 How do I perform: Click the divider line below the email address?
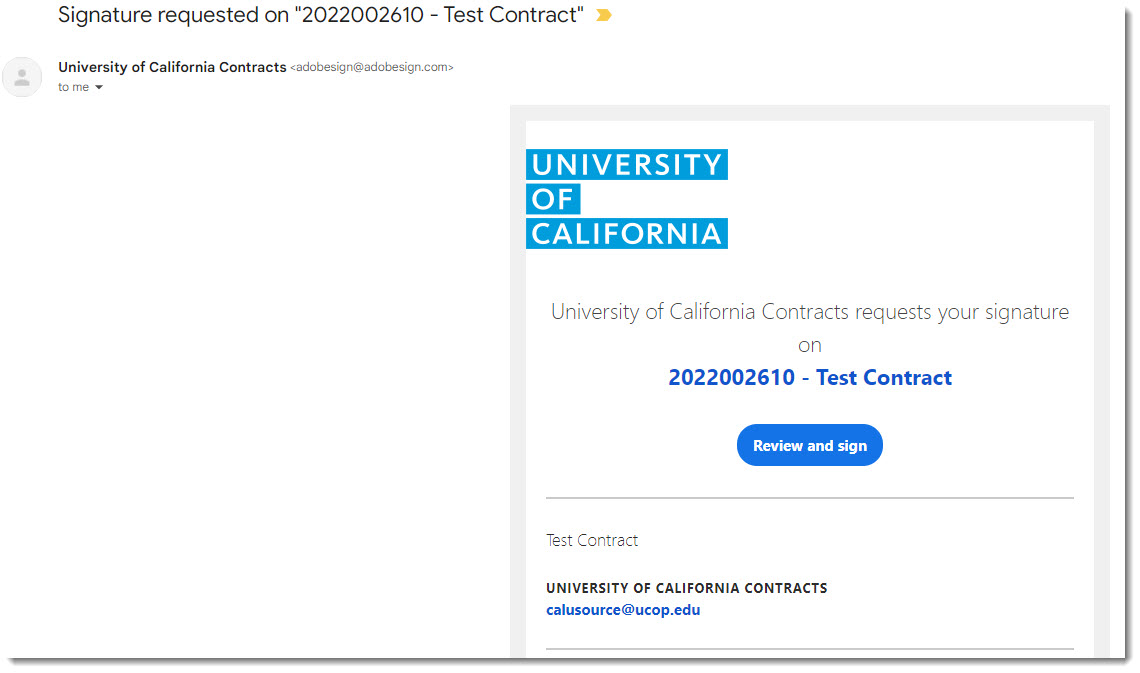[810, 649]
